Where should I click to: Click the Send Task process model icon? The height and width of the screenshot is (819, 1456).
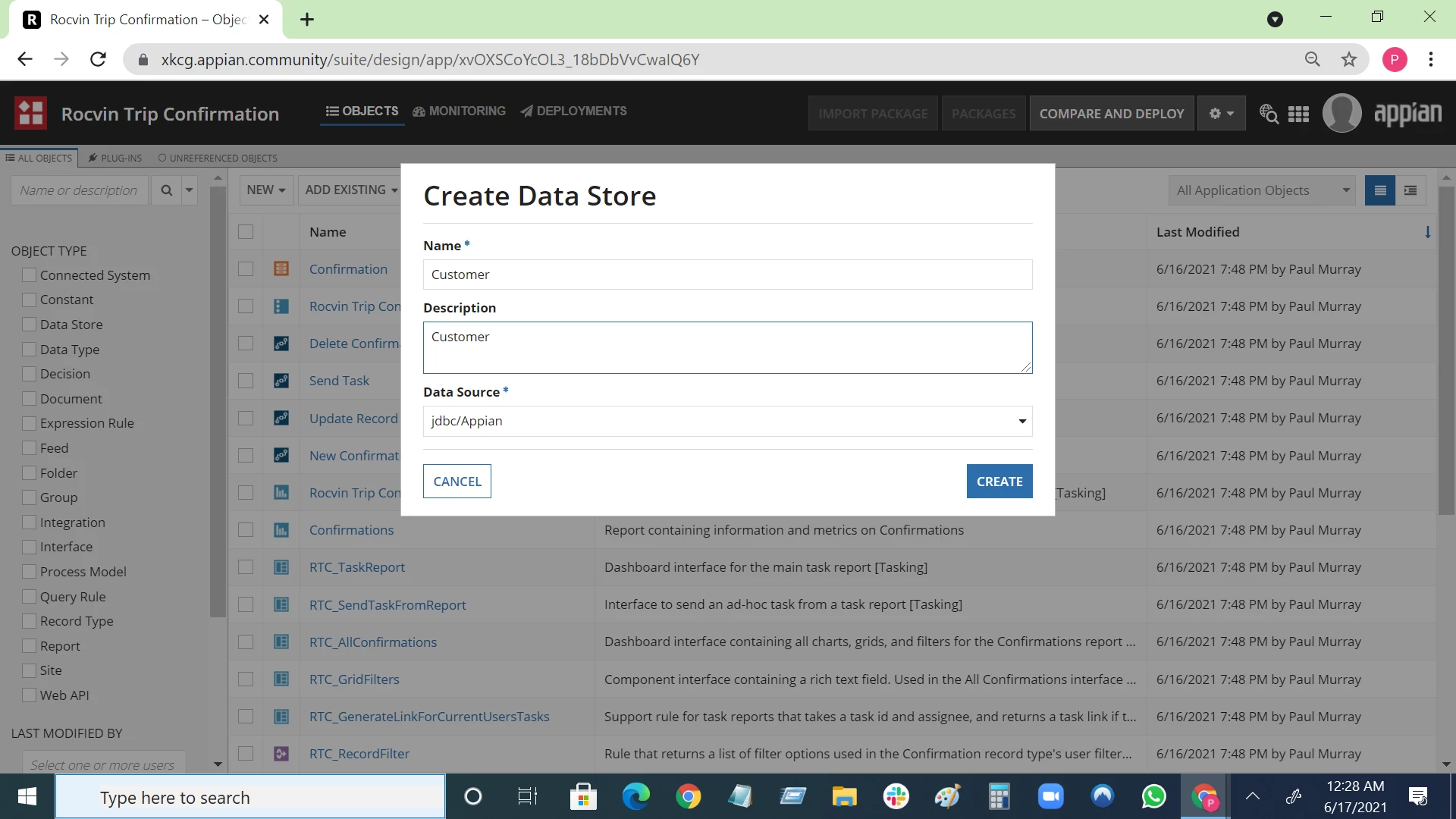[281, 381]
